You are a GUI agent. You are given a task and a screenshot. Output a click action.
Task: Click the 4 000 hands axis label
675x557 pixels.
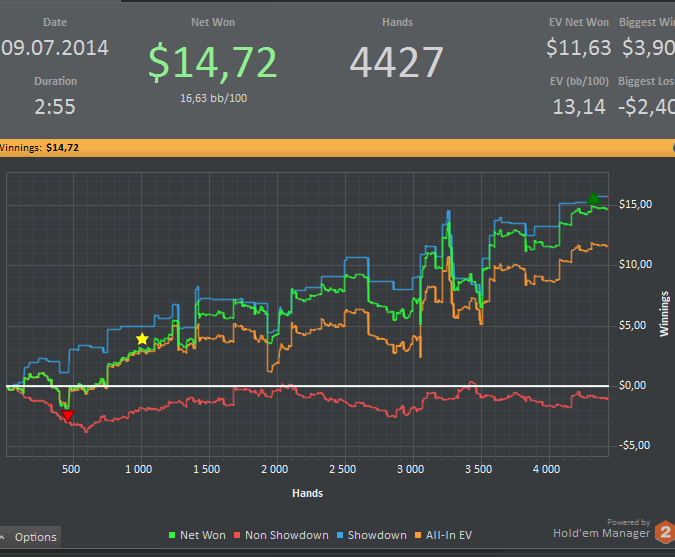pos(547,469)
